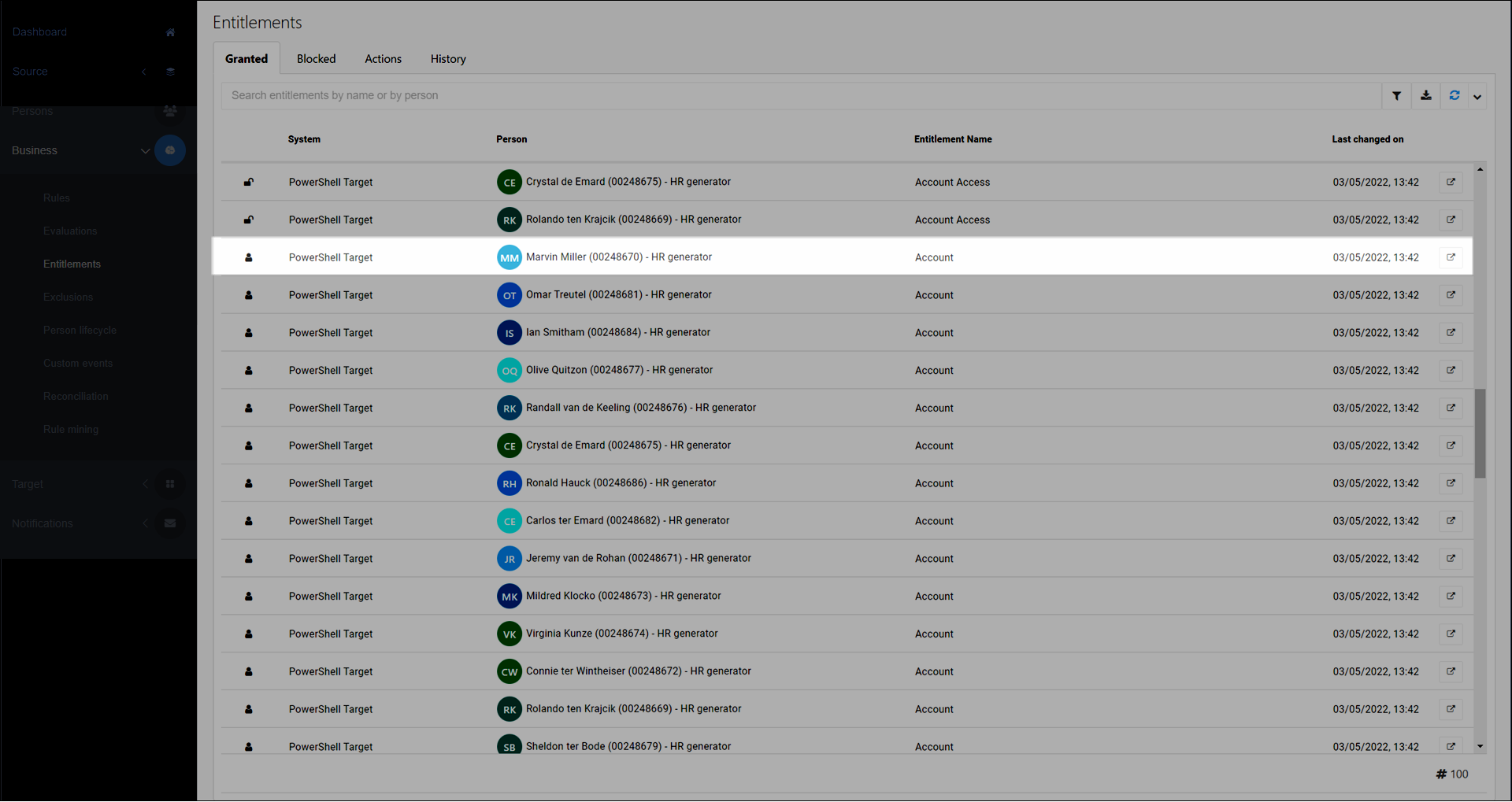This screenshot has height=802, width=1512.
Task: Open Marvin Miller entitlement external link icon
Action: (1451, 257)
